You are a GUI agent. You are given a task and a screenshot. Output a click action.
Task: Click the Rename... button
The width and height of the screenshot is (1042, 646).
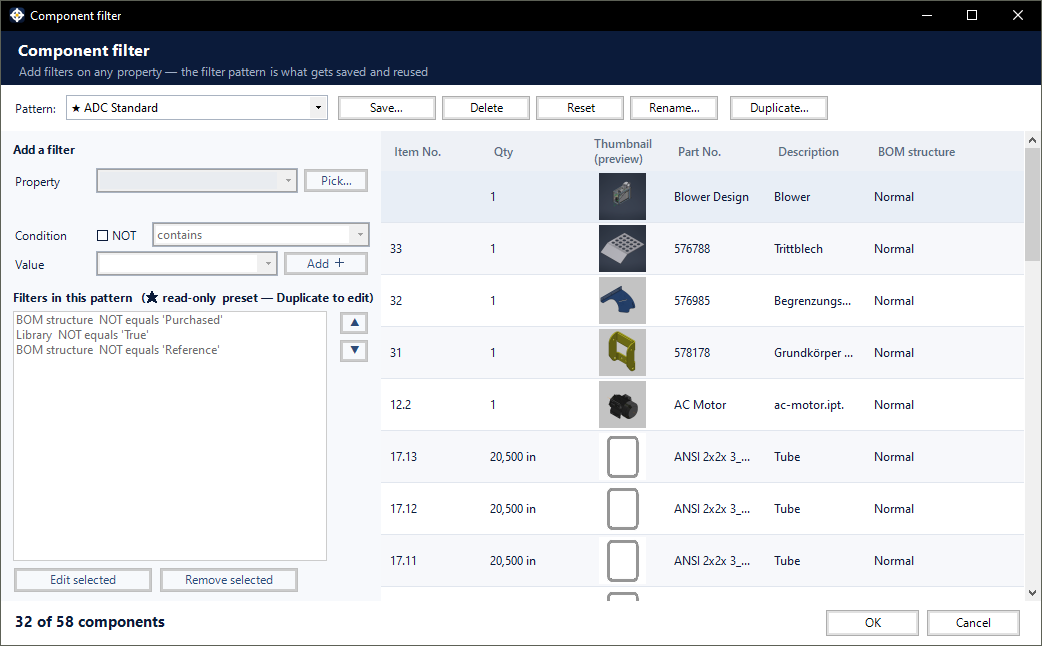pos(674,108)
